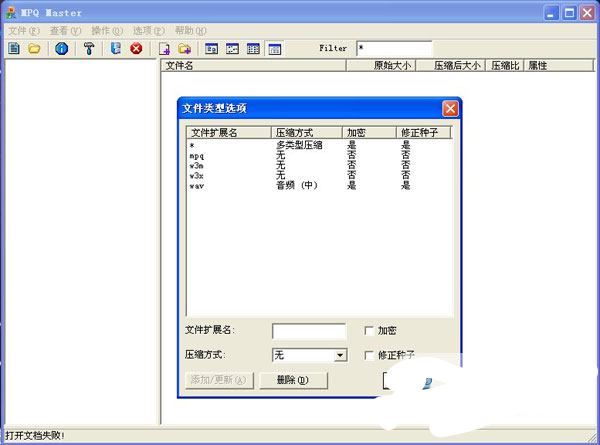Toggle the 修正种子 checkbox
Viewport: 600px width, 445px height.
[x=369, y=355]
